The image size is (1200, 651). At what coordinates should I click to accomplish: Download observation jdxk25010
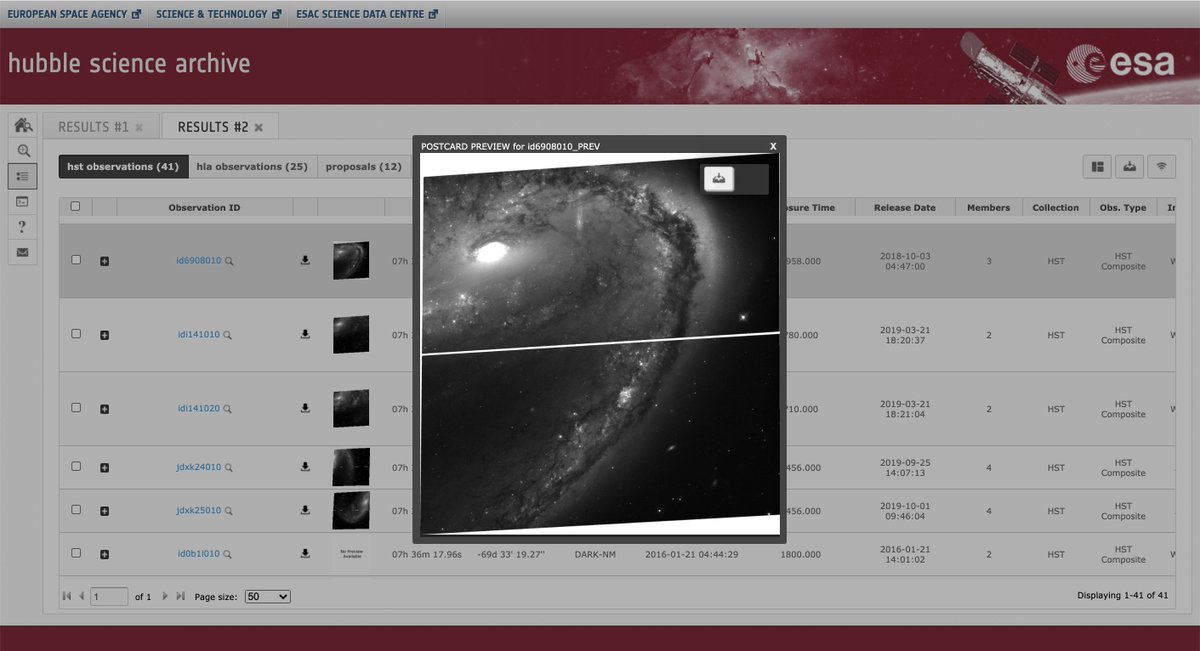305,510
